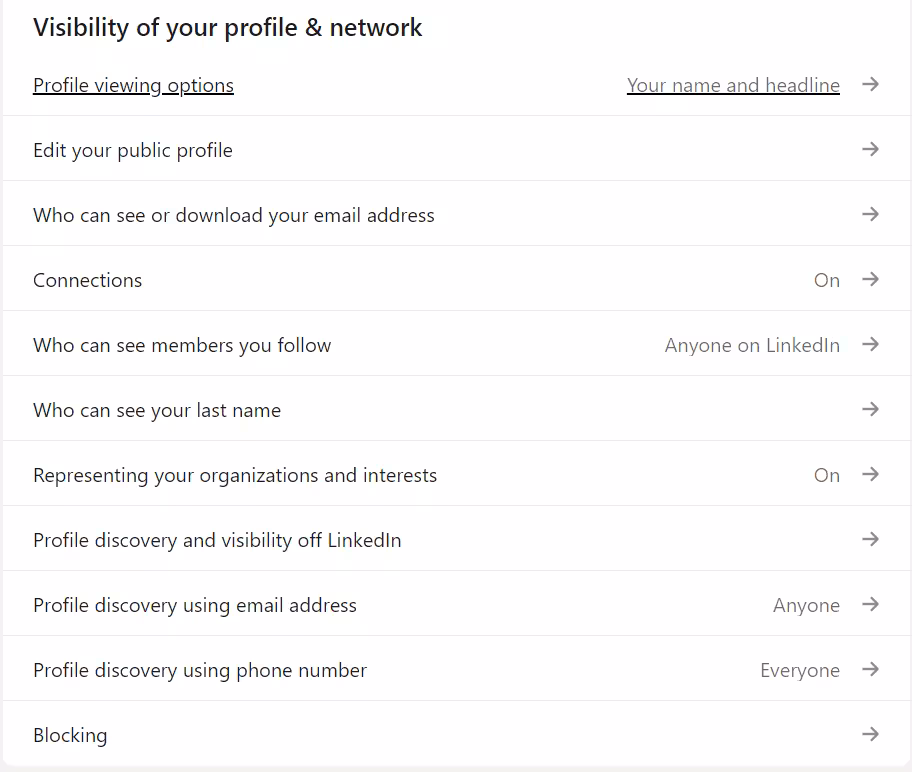Screen dimensions: 912x772
Task: Click arrow beside email address visibility row
Action: coord(870,215)
